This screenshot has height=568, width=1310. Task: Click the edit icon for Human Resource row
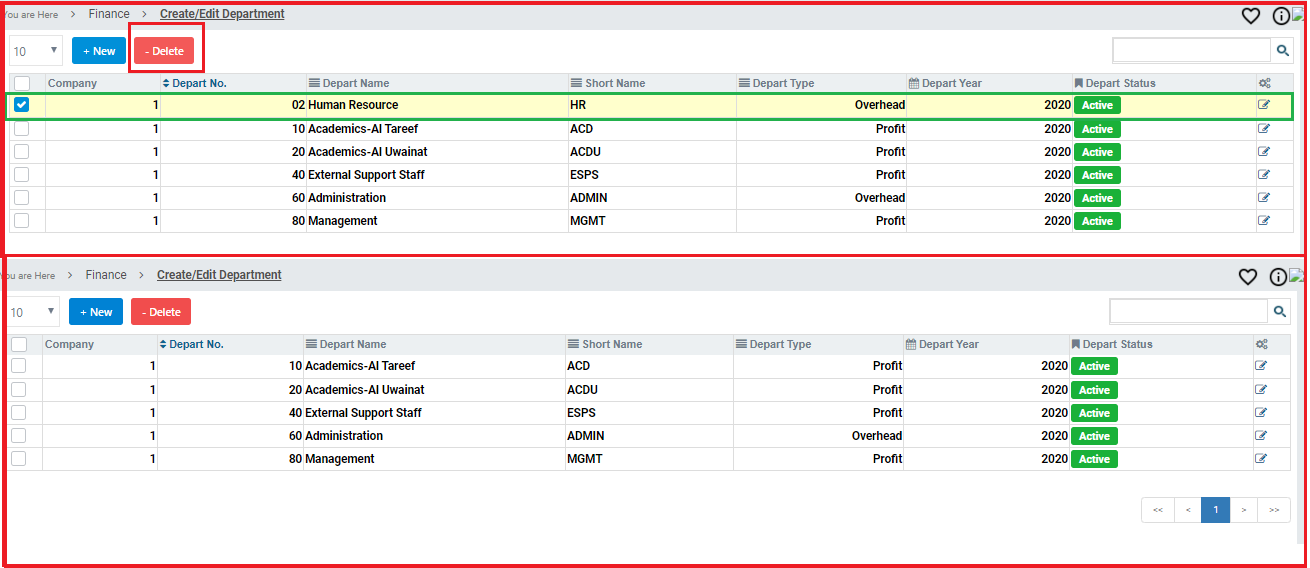(x=1264, y=105)
